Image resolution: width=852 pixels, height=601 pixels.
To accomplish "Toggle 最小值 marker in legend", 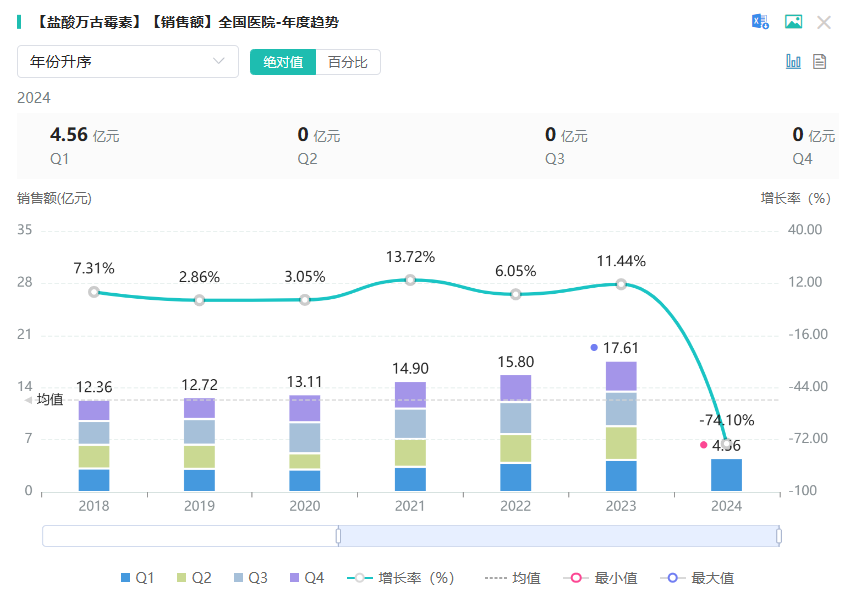I will (x=600, y=578).
